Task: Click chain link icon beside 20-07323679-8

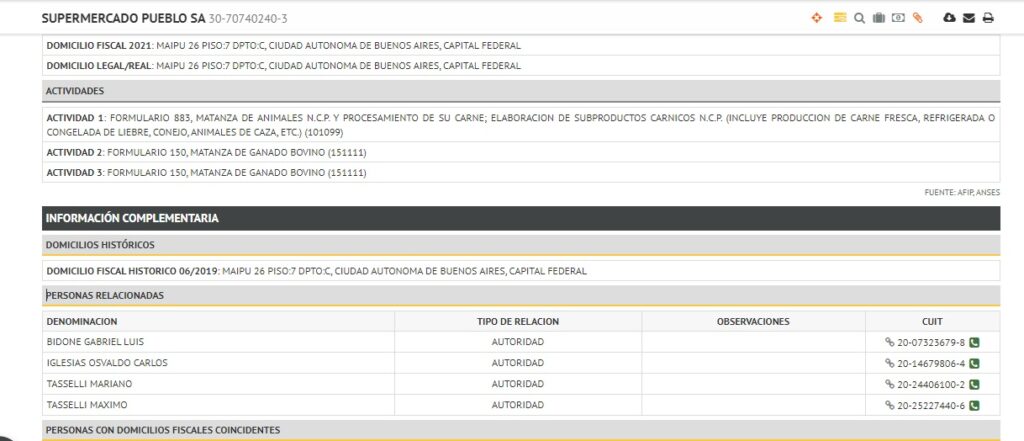Action: tap(889, 342)
